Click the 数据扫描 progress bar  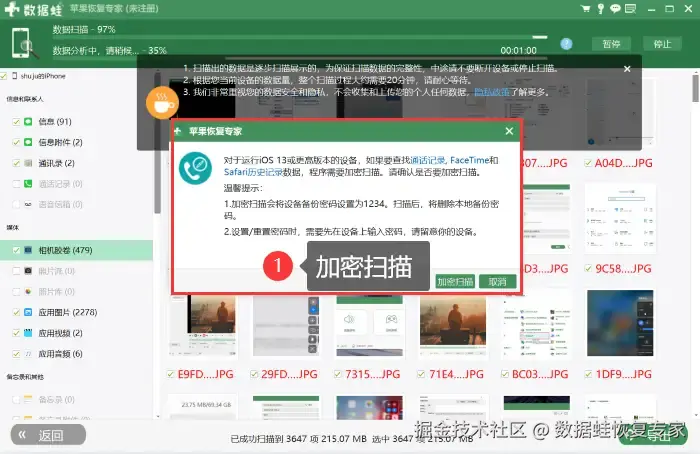click(x=300, y=37)
